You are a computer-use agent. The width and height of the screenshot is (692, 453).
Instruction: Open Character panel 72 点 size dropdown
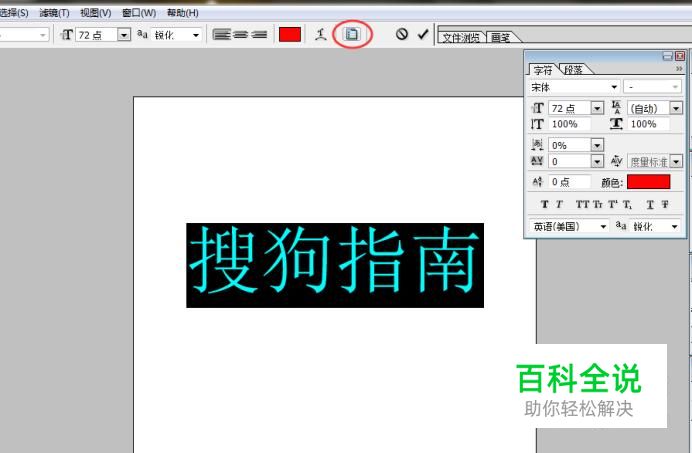pyautogui.click(x=597, y=108)
